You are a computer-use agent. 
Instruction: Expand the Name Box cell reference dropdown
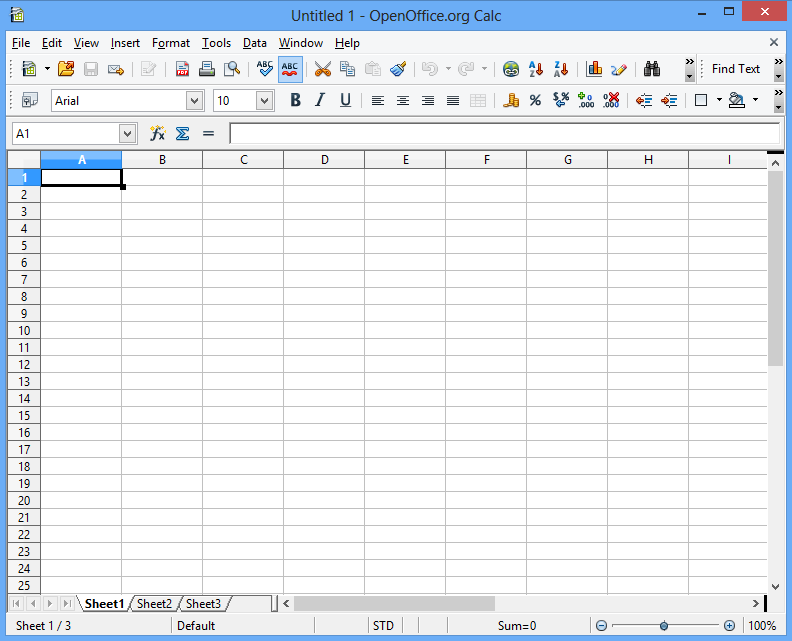click(x=127, y=133)
